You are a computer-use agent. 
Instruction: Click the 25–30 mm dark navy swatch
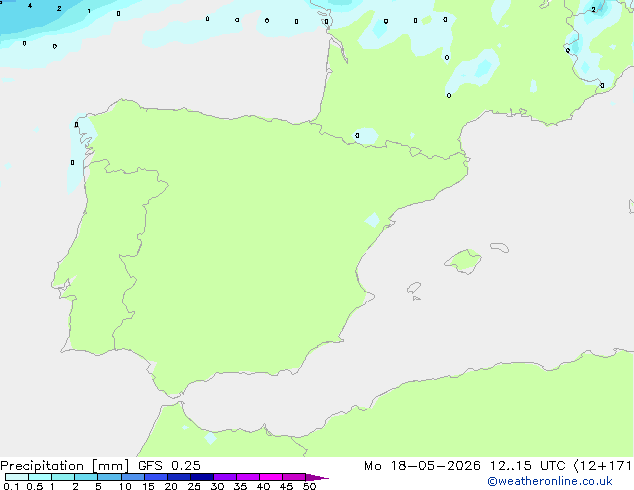click(202, 477)
